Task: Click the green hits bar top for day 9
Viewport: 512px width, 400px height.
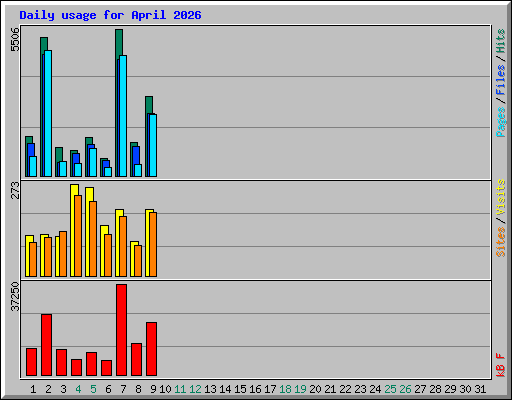Action: [149, 105]
